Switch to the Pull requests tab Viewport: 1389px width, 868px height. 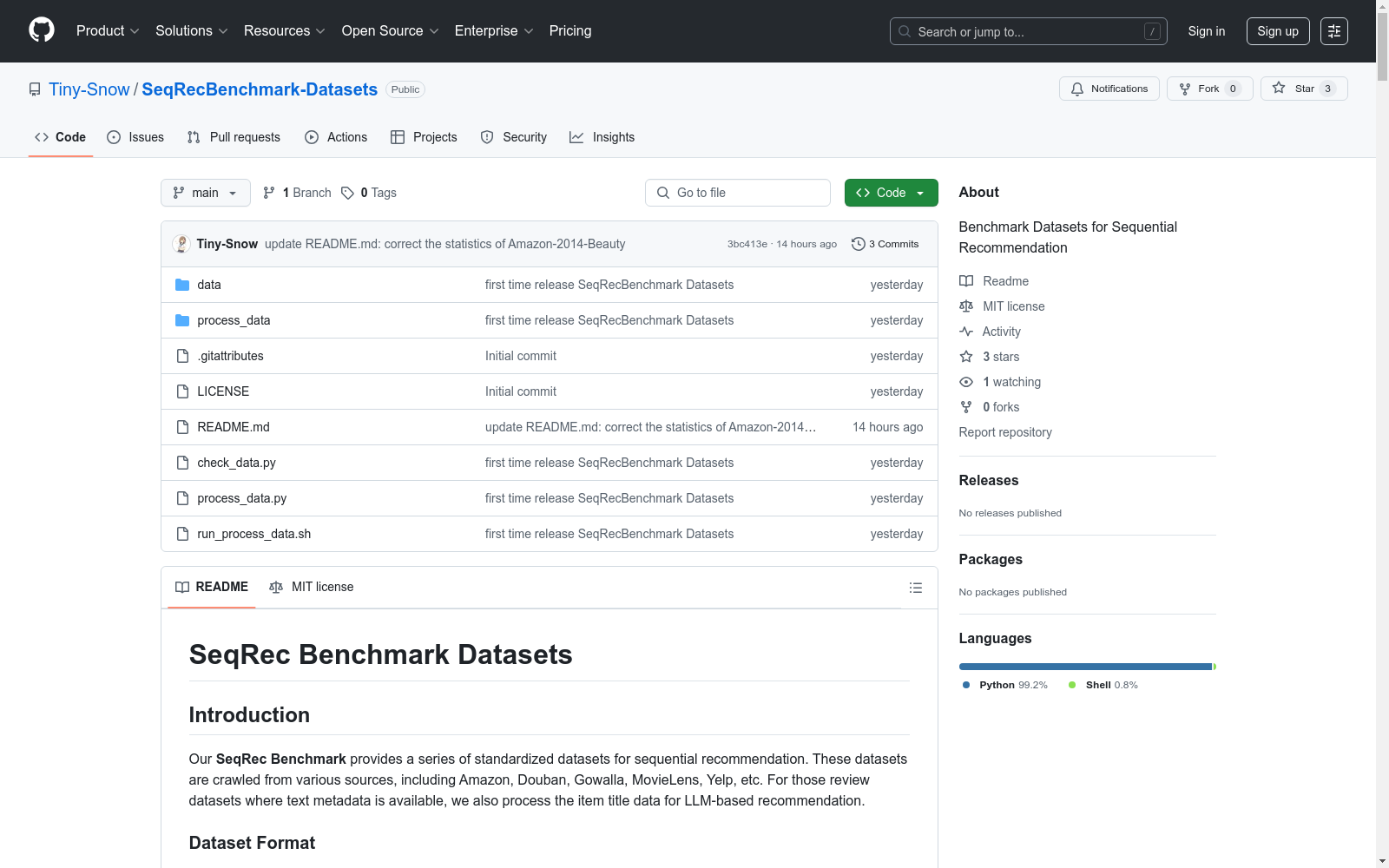tap(233, 136)
